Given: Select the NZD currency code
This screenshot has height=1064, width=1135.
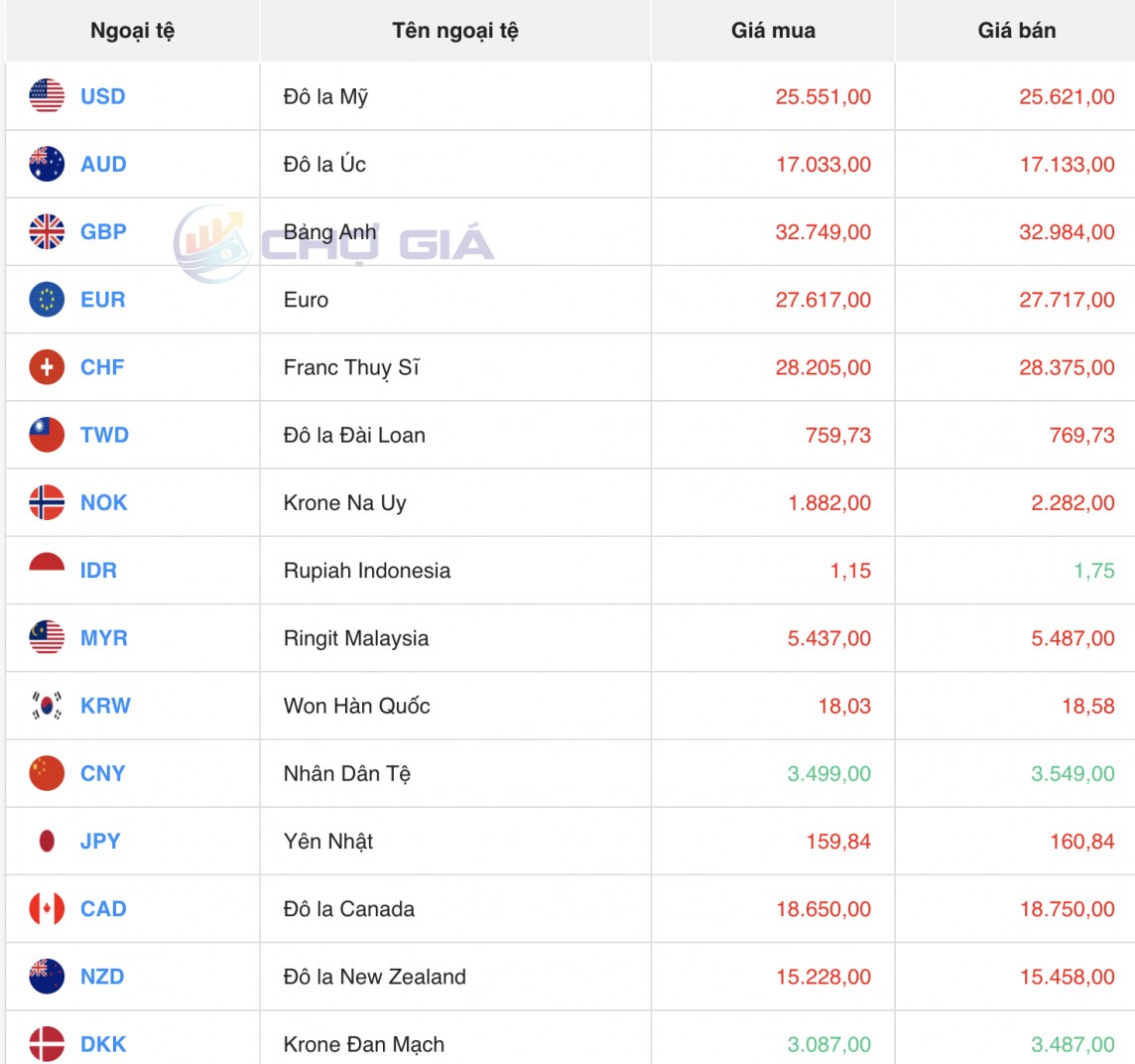Looking at the screenshot, I should pyautogui.click(x=102, y=976).
